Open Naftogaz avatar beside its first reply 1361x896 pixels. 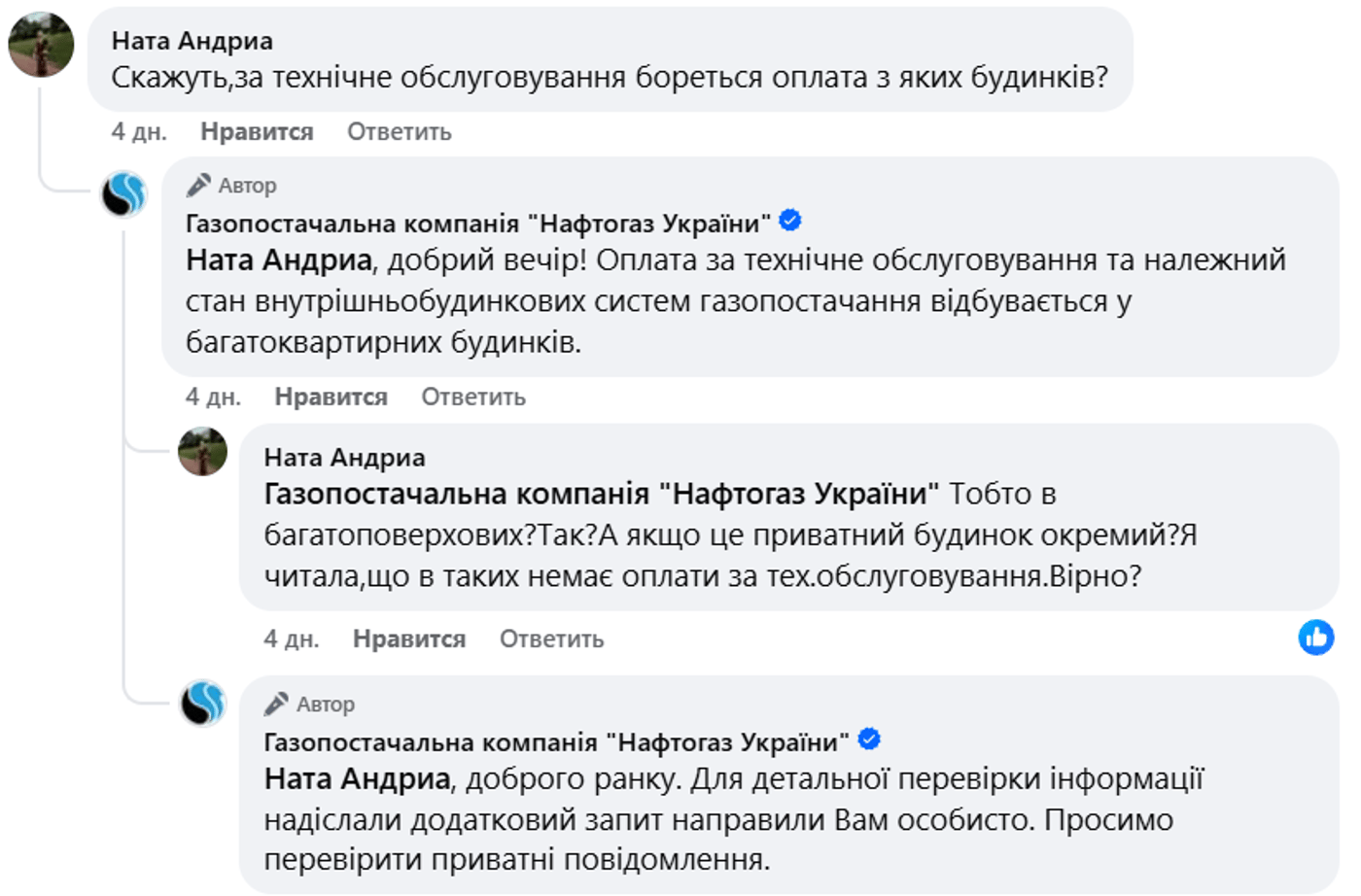[125, 193]
